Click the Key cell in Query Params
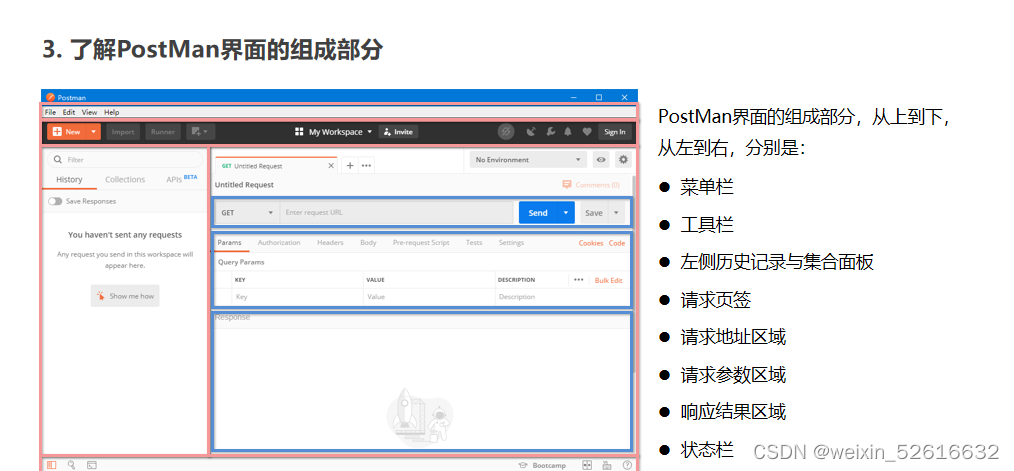Screen dimensions: 1014x471 tap(297, 296)
